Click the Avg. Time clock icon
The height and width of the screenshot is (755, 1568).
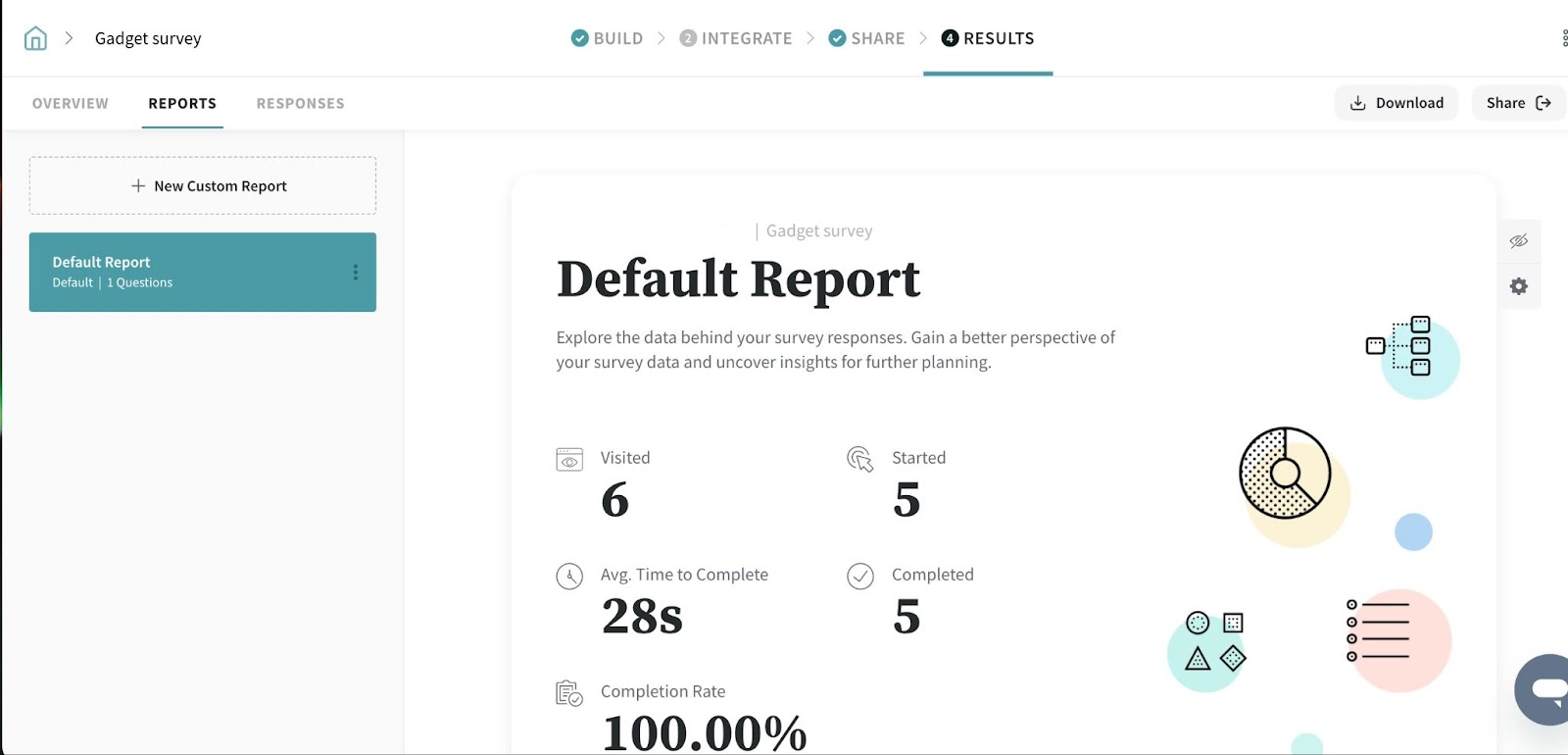pos(569,576)
